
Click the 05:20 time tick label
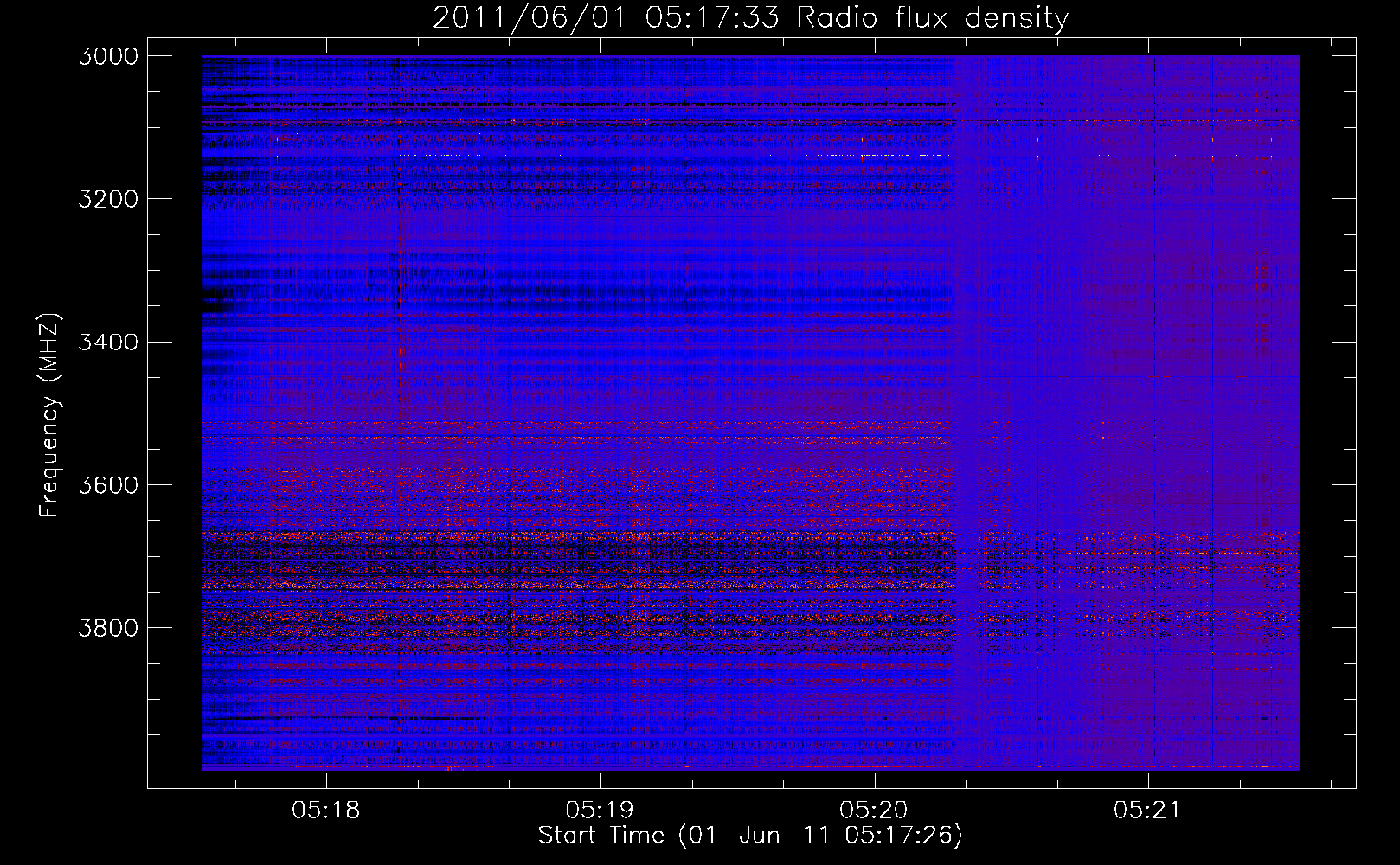[874, 811]
